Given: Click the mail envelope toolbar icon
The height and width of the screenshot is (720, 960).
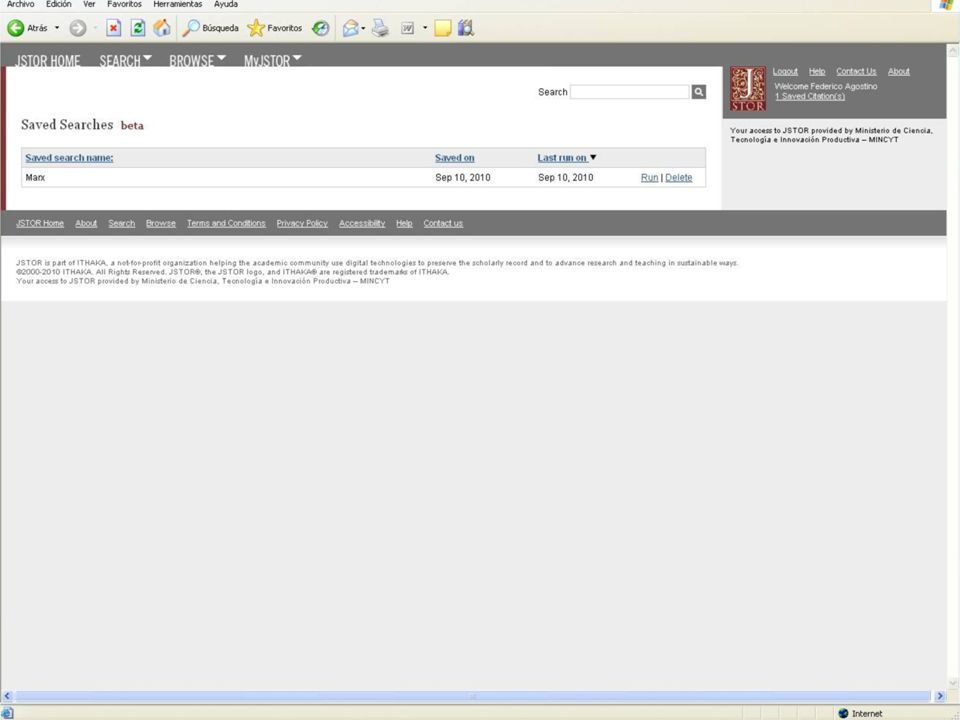Looking at the screenshot, I should [x=350, y=28].
